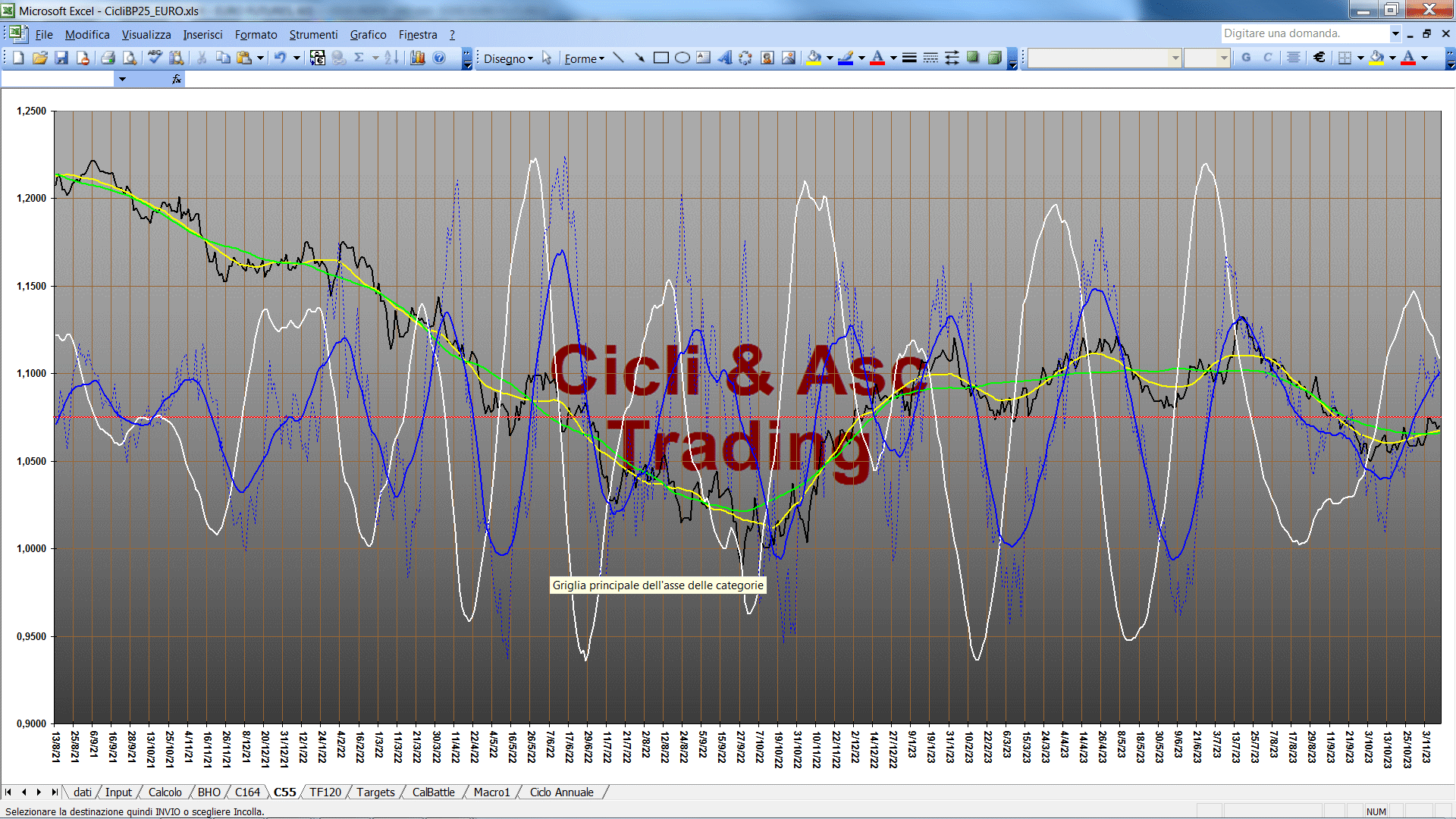This screenshot has height=819, width=1456.
Task: Expand the Borders dropdown arrow
Action: point(1360,58)
